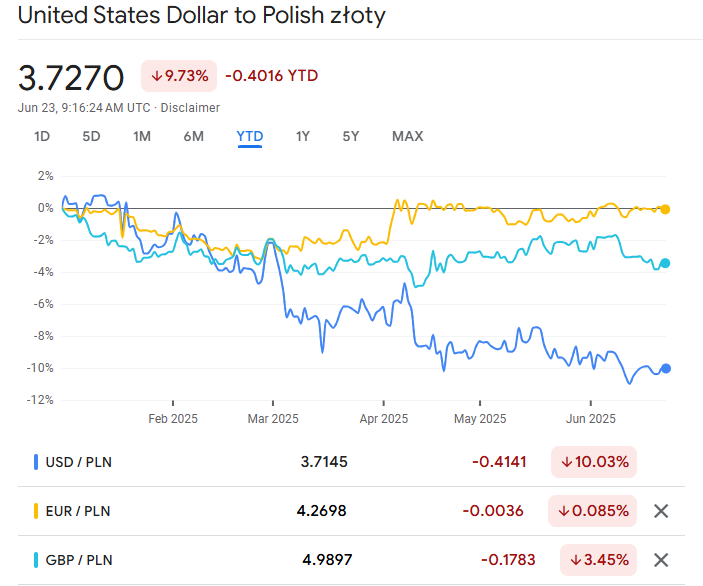This screenshot has width=703, height=586.
Task: Click the GBP / PLN 3.45% change badge
Action: 598,560
